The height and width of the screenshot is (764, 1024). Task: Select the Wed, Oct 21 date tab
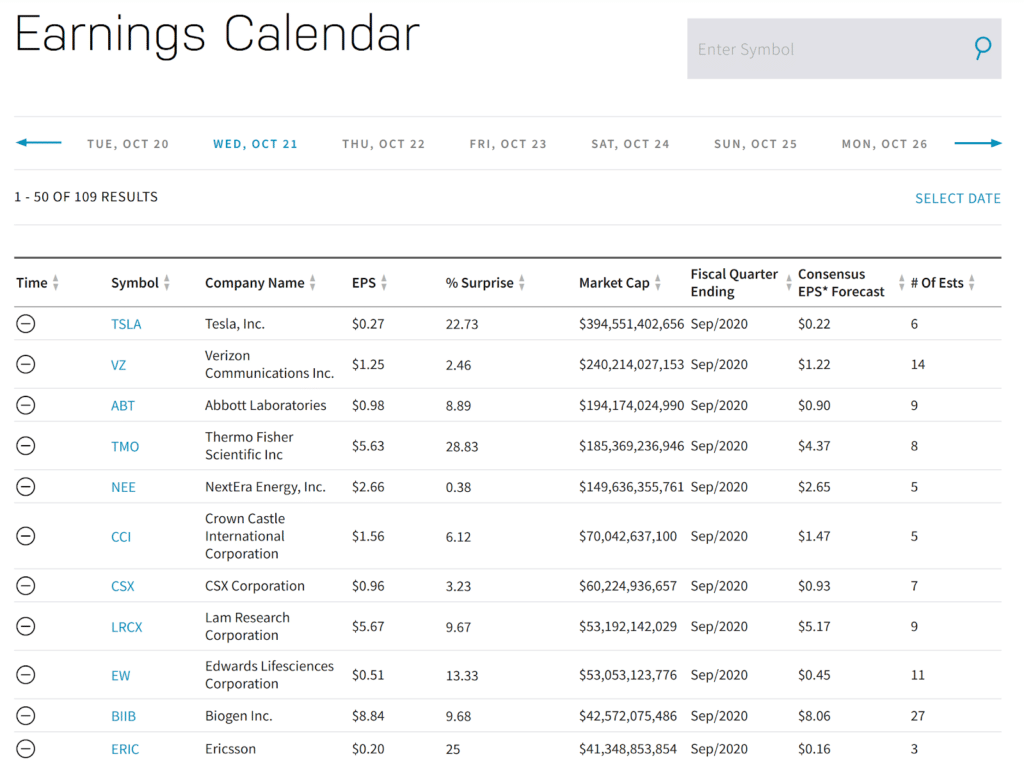(255, 144)
